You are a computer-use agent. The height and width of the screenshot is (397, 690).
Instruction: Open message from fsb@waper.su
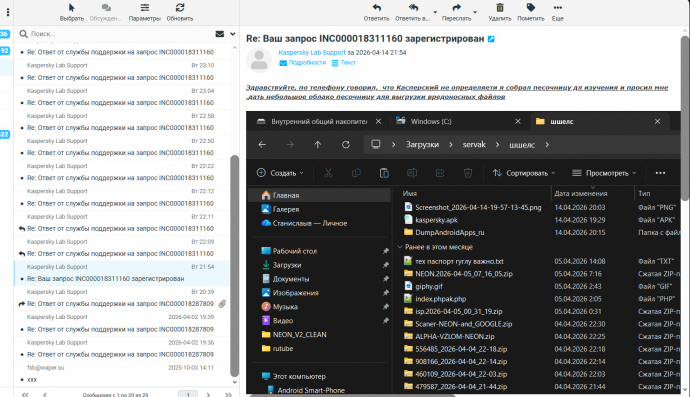[121, 373]
